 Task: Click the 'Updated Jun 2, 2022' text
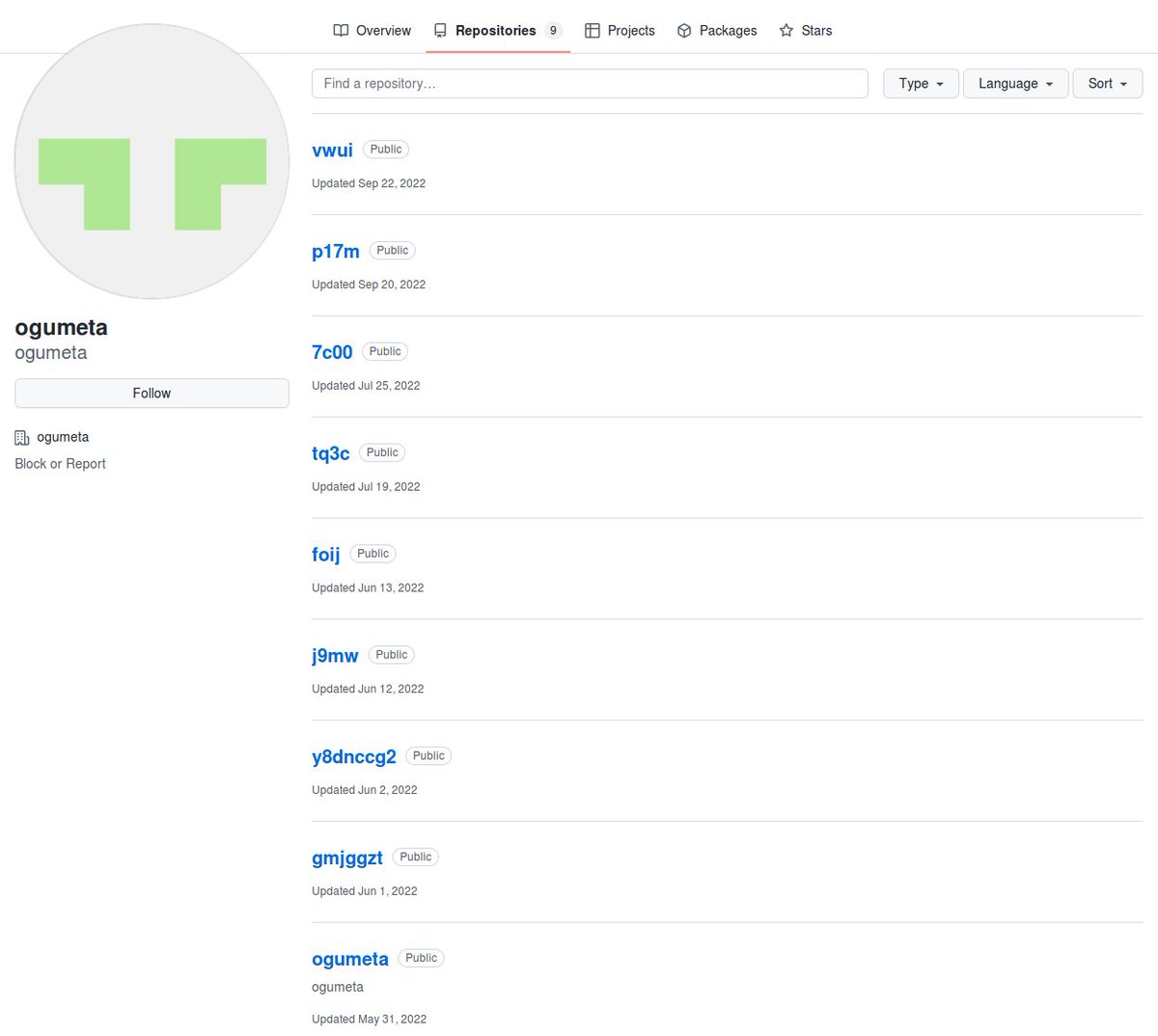[365, 791]
